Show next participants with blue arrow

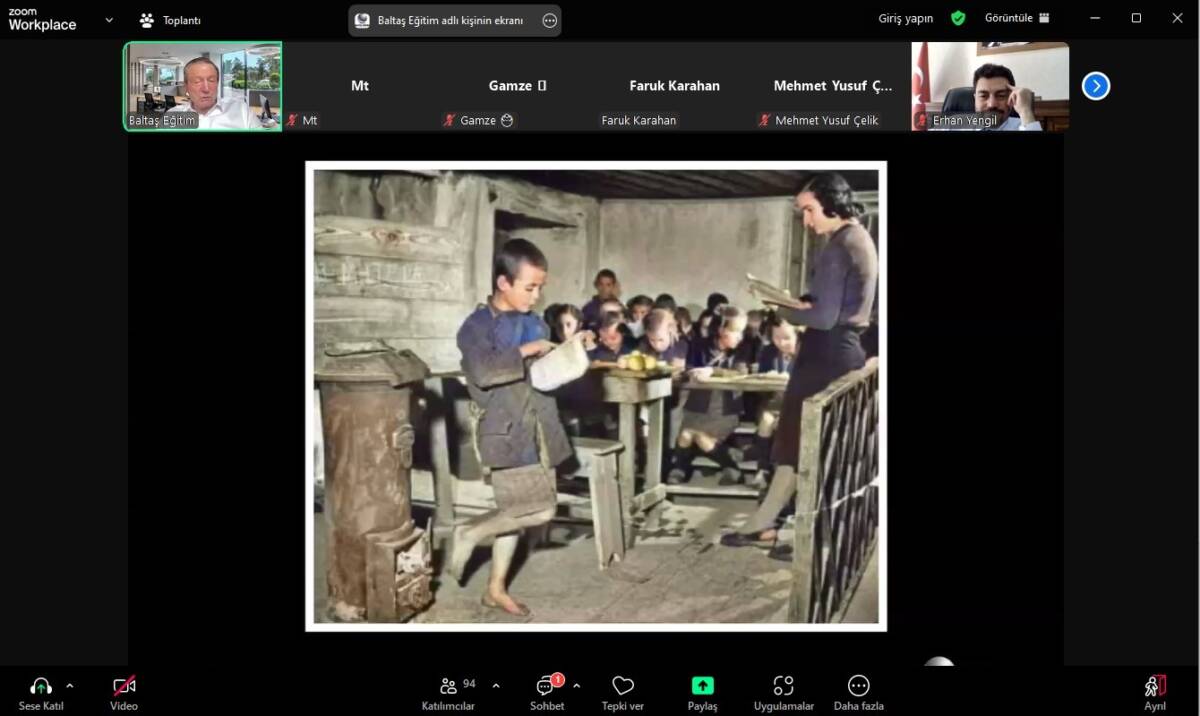(1096, 86)
